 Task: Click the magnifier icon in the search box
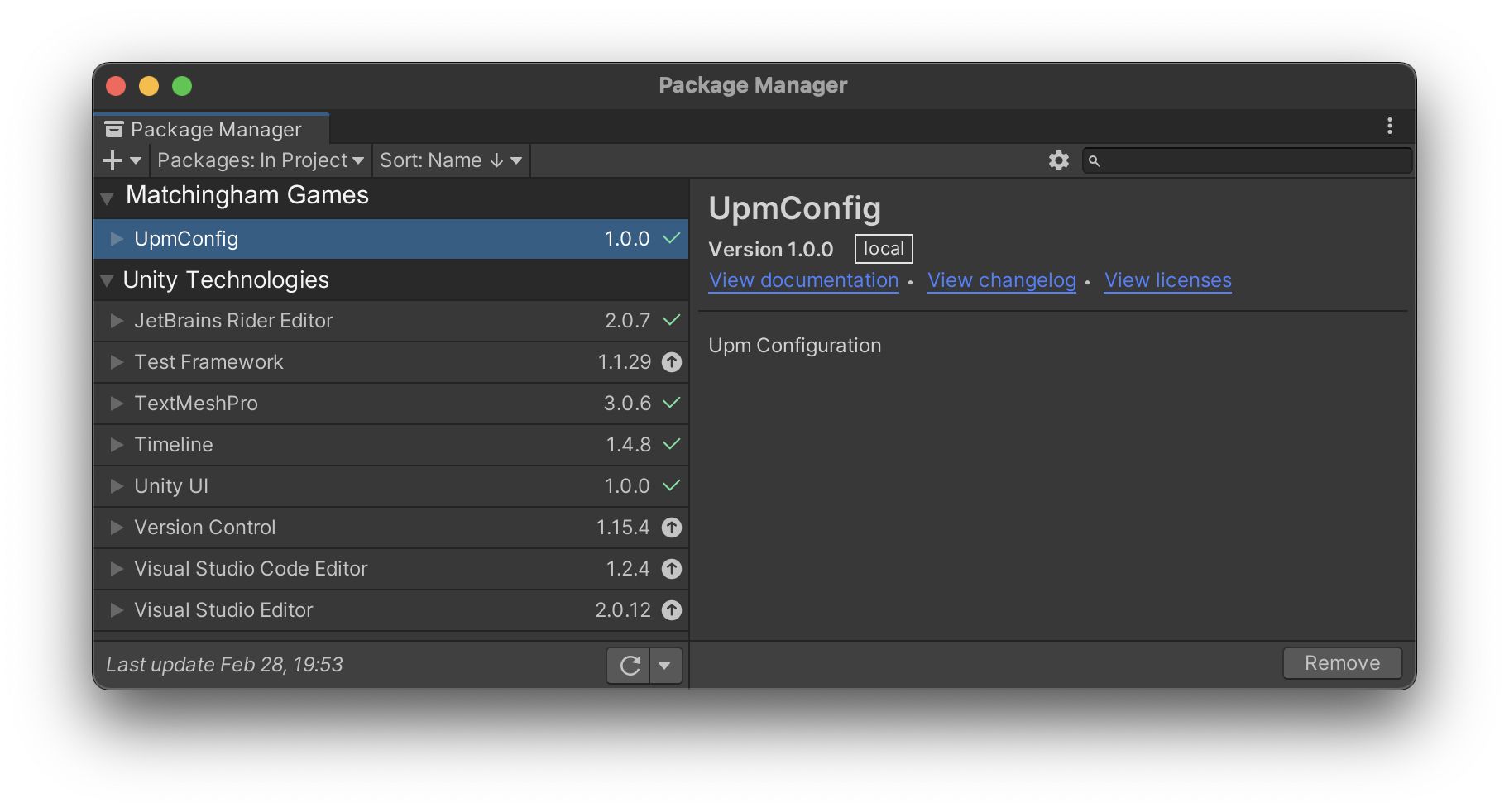coord(1095,161)
